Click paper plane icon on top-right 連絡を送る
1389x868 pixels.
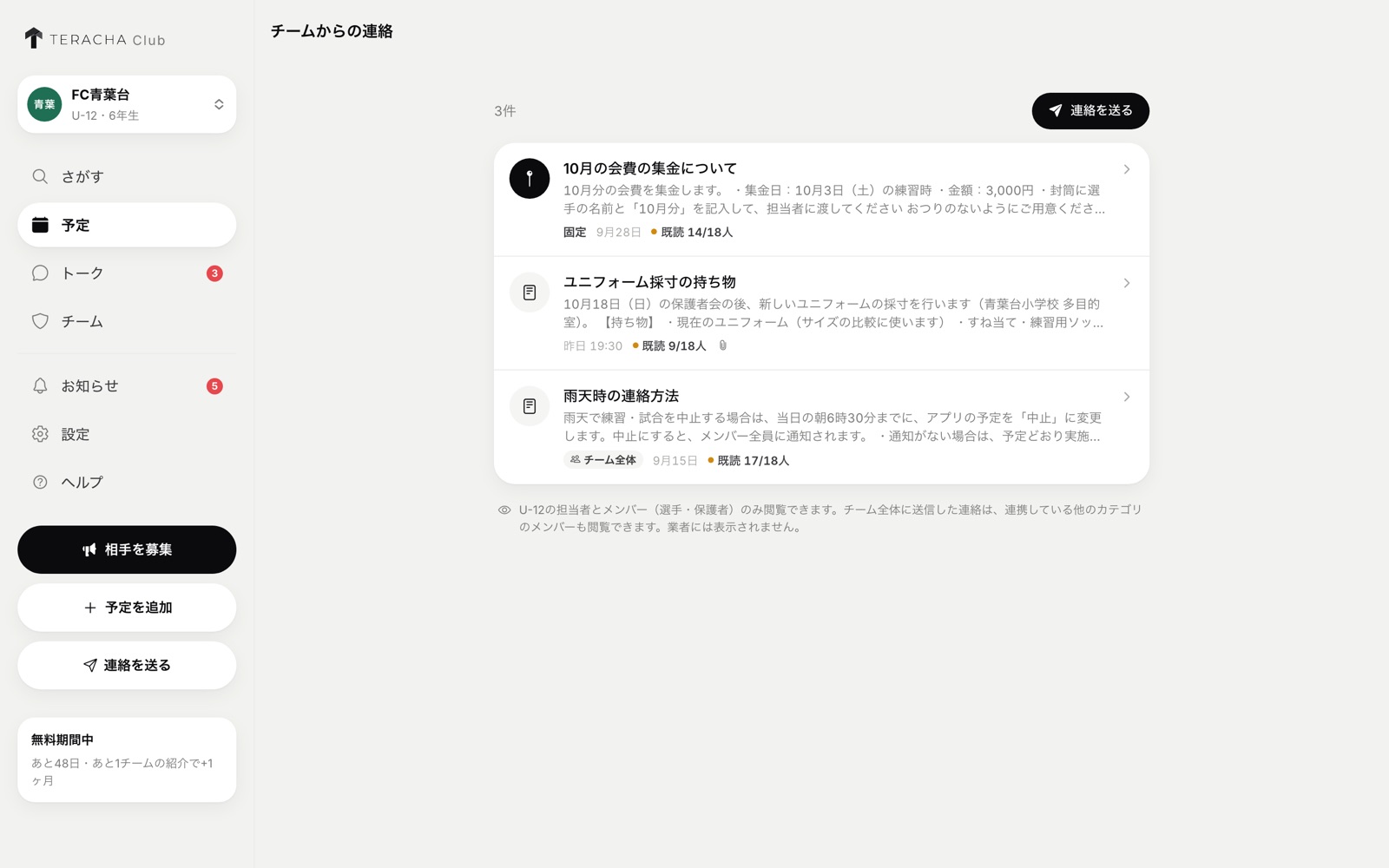(1056, 110)
